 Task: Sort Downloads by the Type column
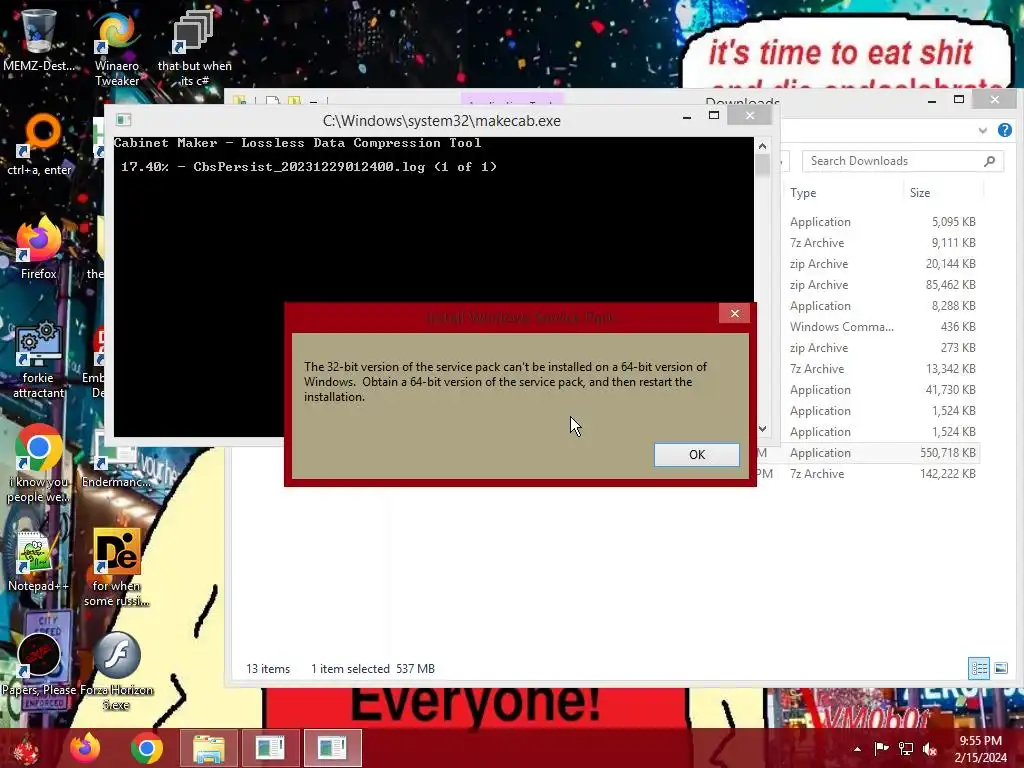[x=803, y=193]
